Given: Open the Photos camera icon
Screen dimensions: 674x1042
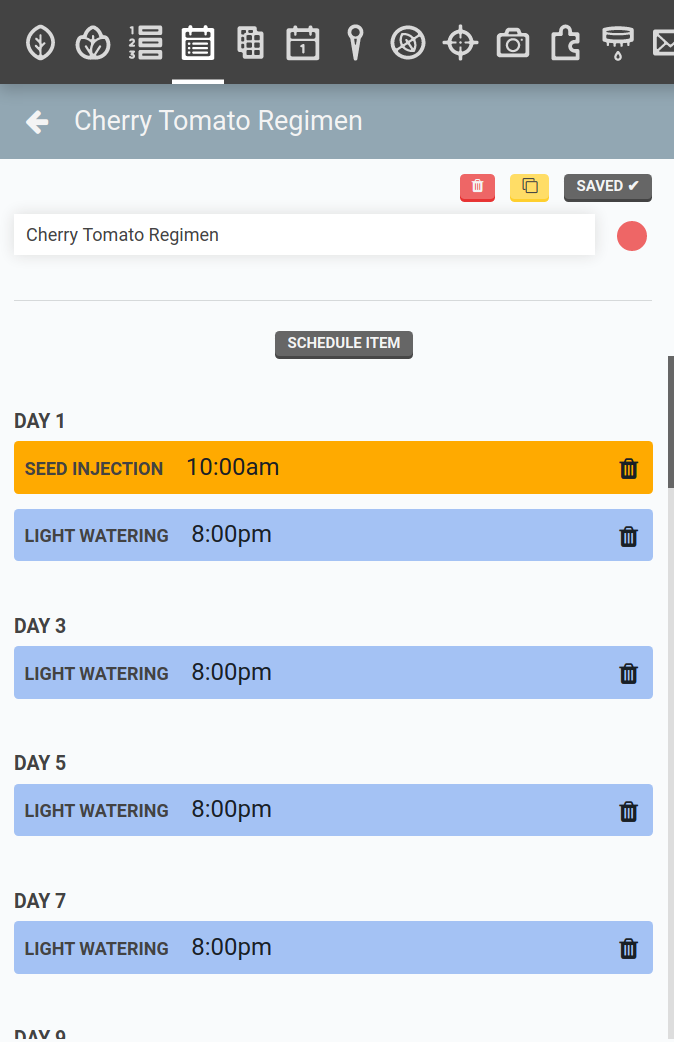Looking at the screenshot, I should (513, 43).
